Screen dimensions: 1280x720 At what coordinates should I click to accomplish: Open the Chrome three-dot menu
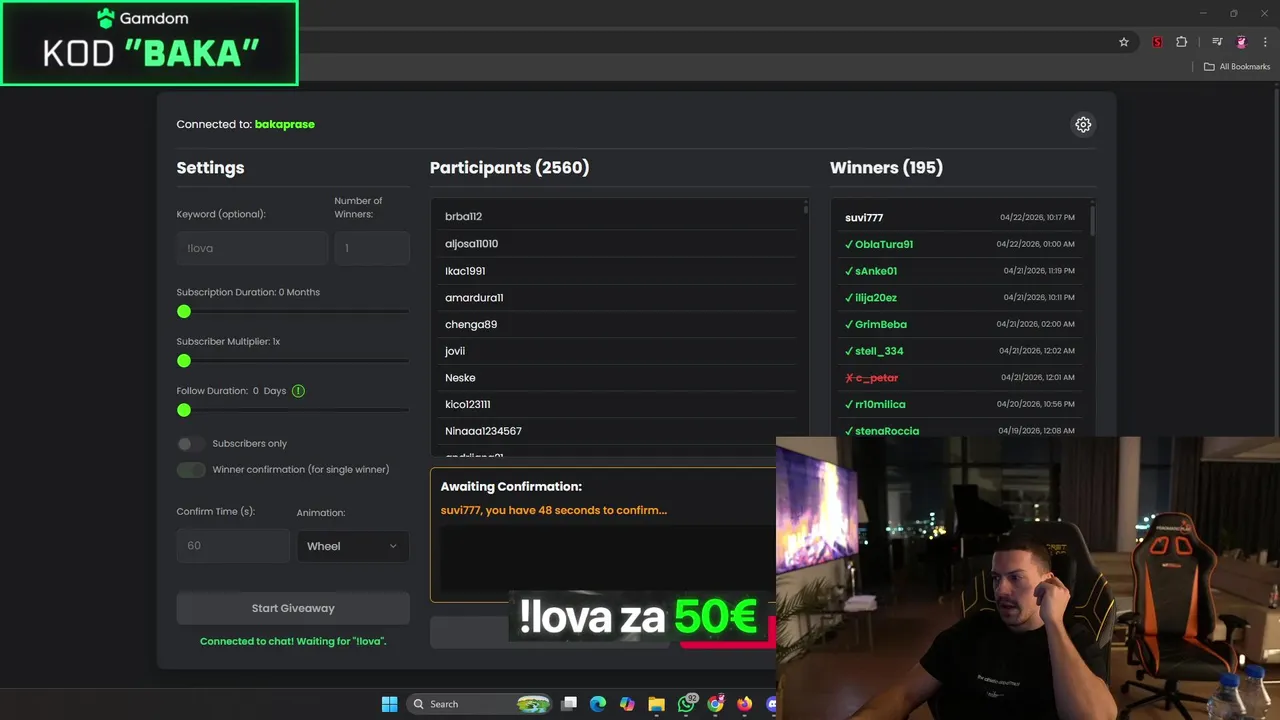click(x=1265, y=42)
